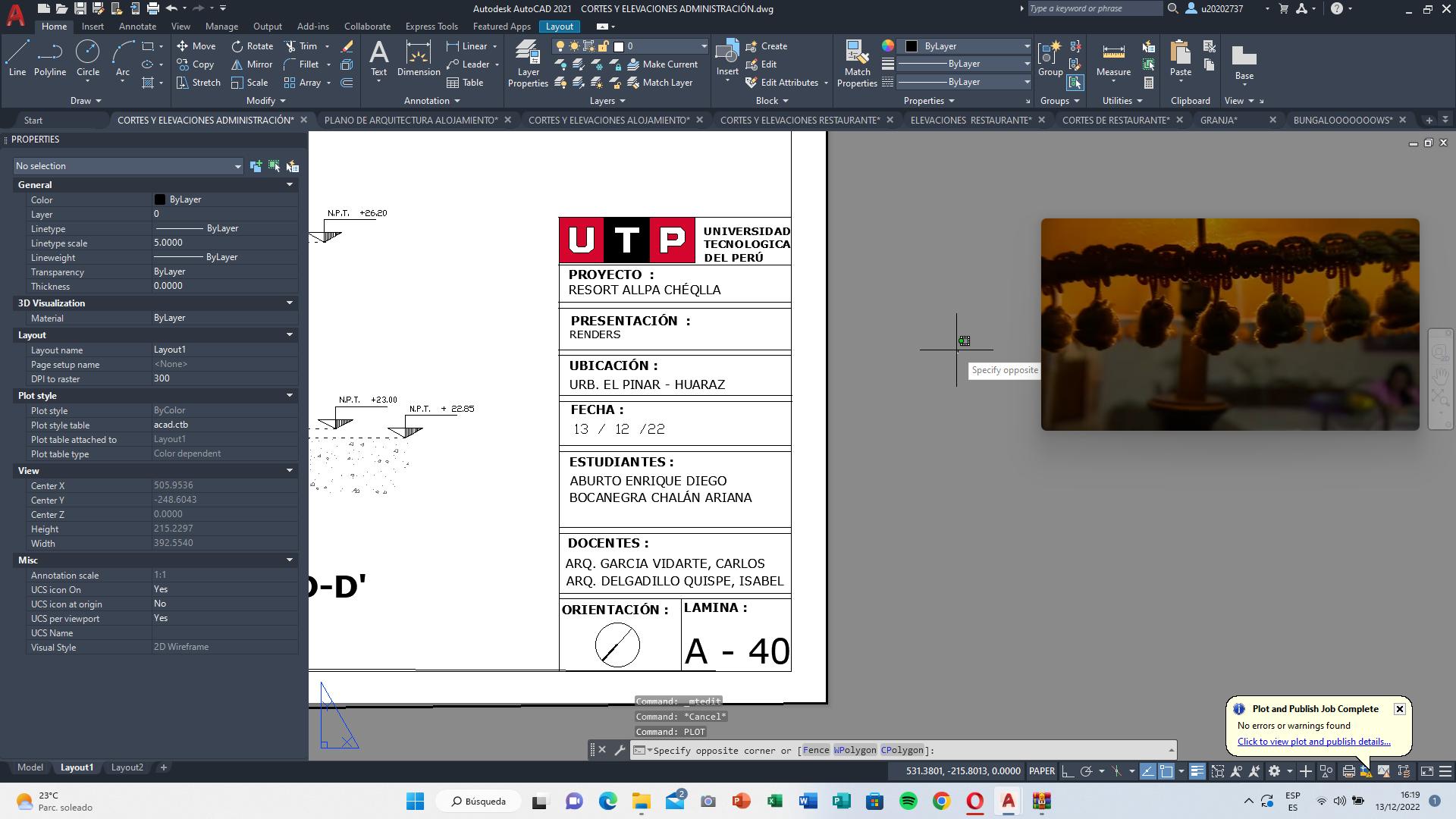Collapse the Plot style section

pyautogui.click(x=289, y=395)
